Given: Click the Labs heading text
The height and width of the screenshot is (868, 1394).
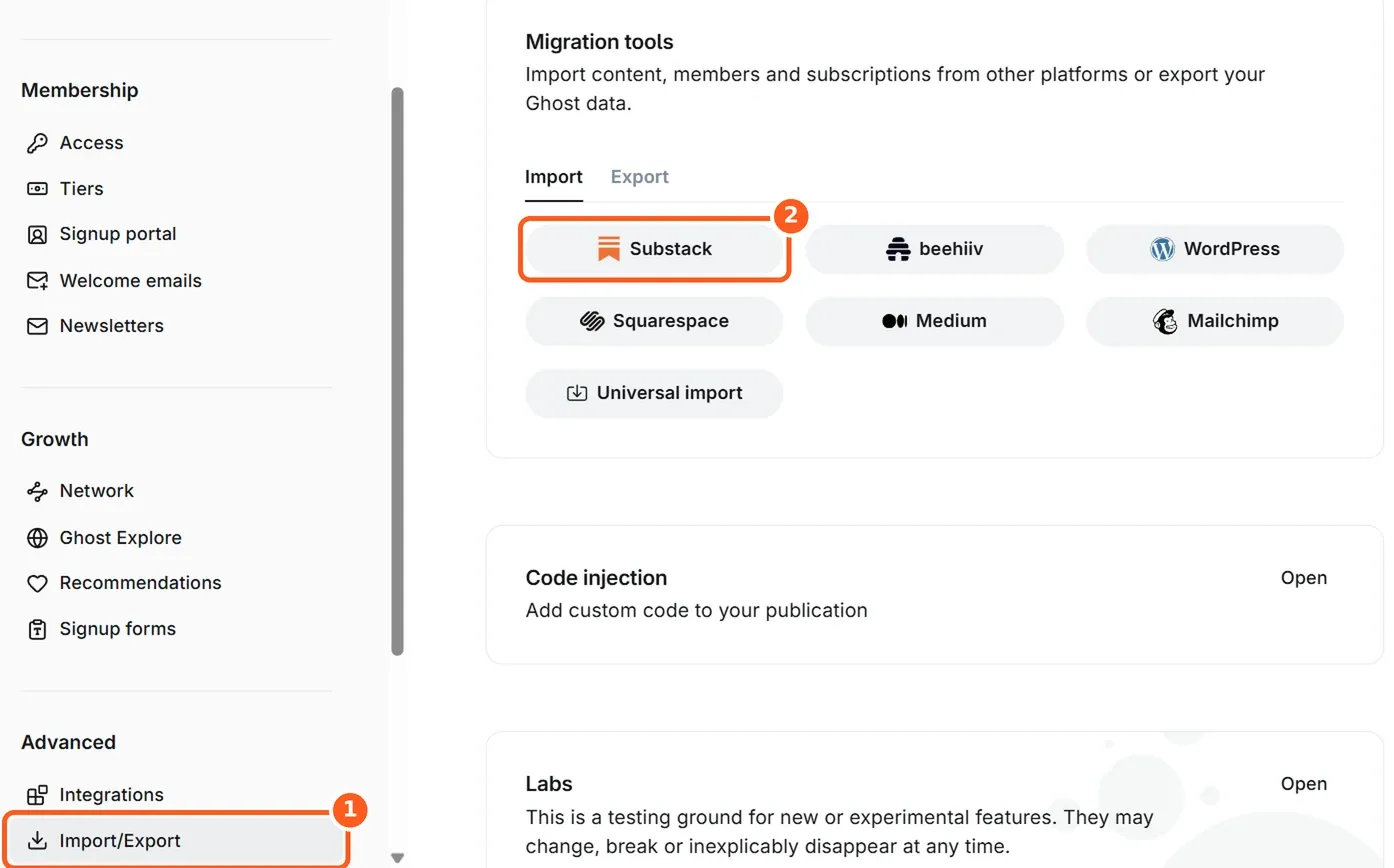Looking at the screenshot, I should 549,784.
